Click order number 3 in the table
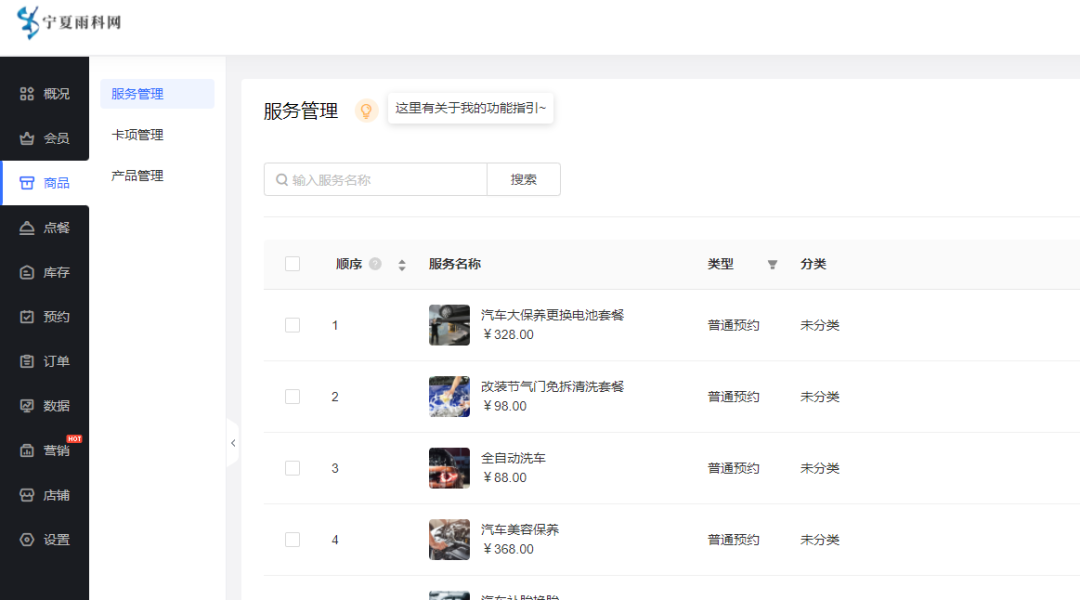1080x600 pixels. [x=335, y=468]
